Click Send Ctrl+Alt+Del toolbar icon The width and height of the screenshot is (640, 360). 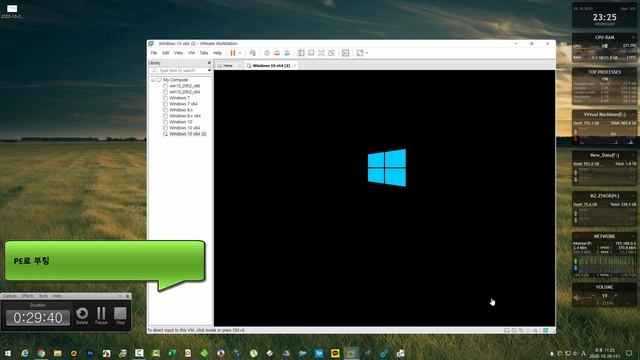tap(253, 53)
